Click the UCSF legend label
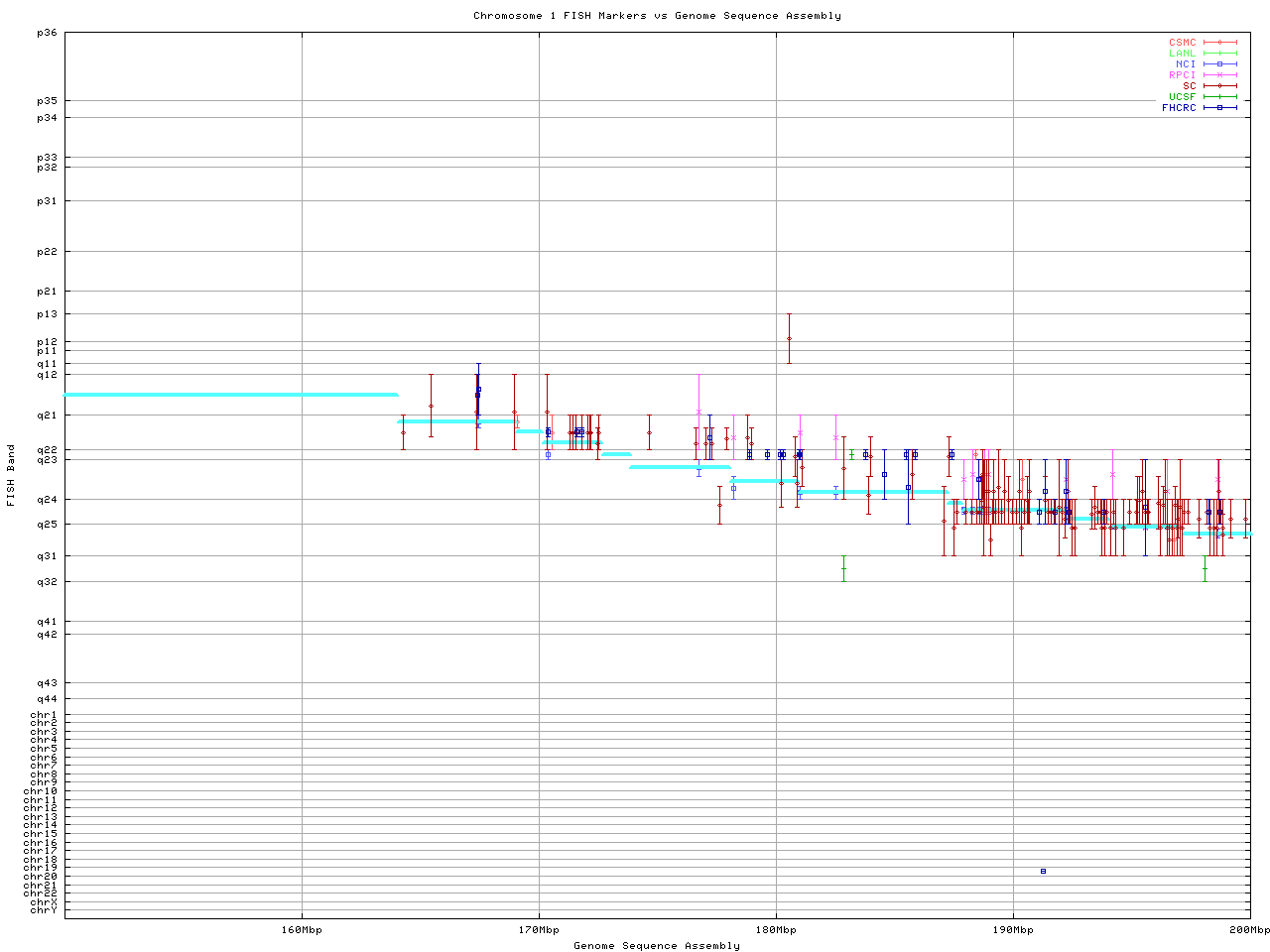The image size is (1270, 952). [x=1182, y=97]
